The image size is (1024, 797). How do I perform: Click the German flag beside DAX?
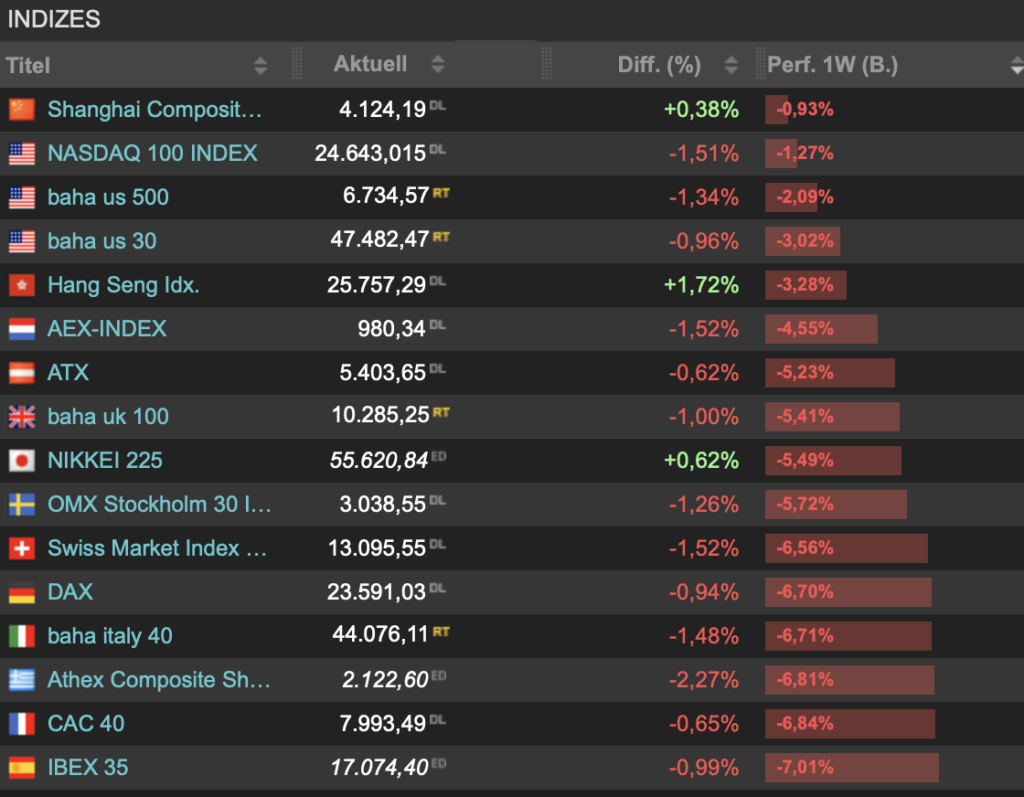[21, 593]
